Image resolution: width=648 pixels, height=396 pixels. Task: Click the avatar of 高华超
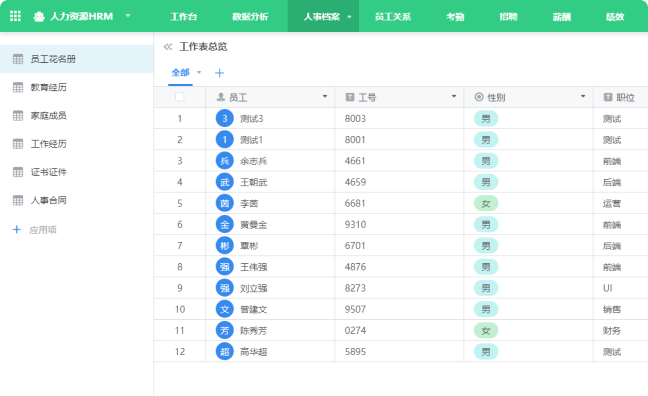(x=225, y=351)
